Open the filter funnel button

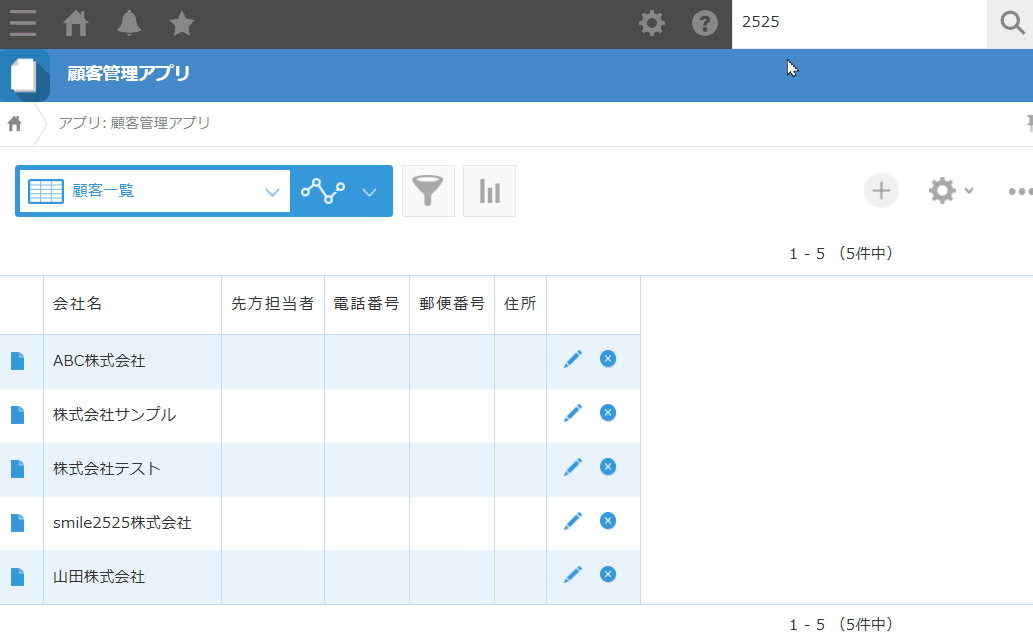pos(428,191)
